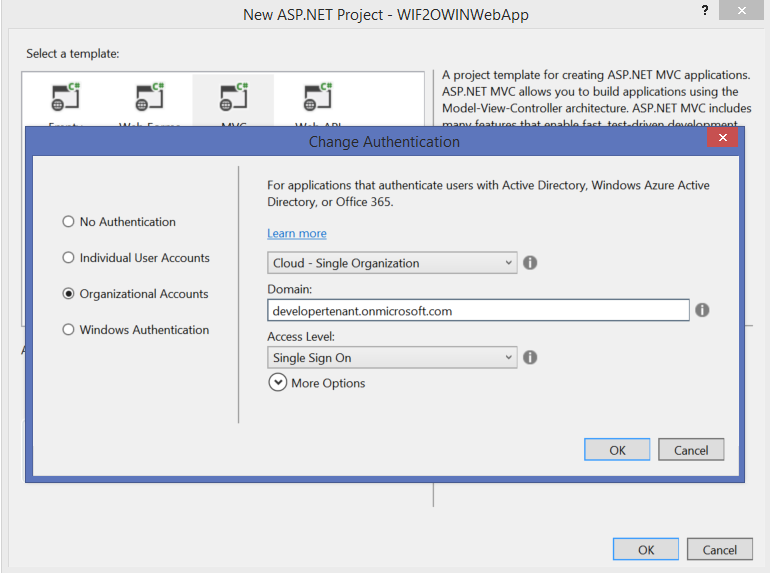Choose Individual User Accounts option
Viewport: 770px width, 573px height.
coord(68,258)
